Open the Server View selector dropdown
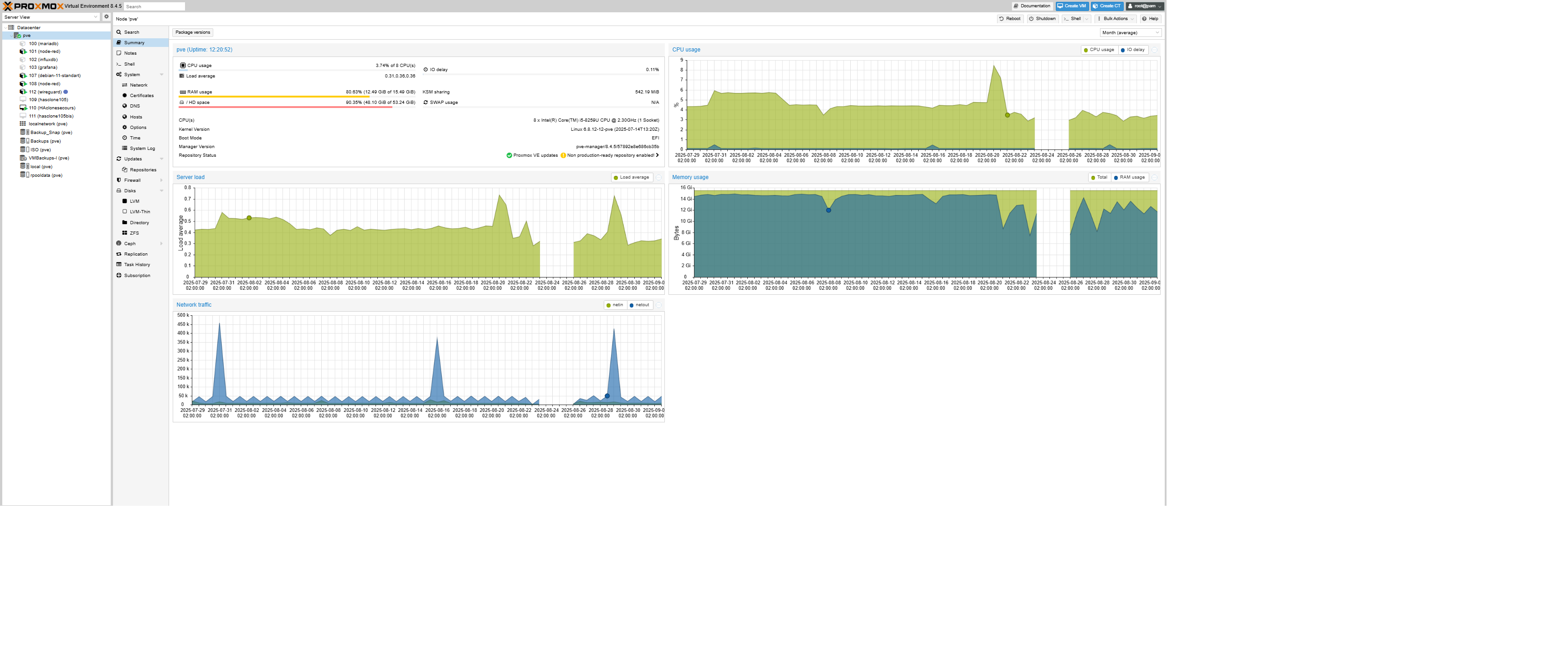 51,17
